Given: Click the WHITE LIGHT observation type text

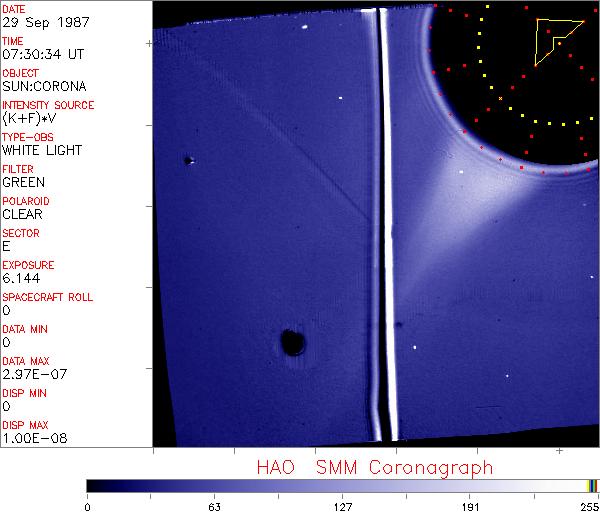Looking at the screenshot, I should (x=42, y=150).
